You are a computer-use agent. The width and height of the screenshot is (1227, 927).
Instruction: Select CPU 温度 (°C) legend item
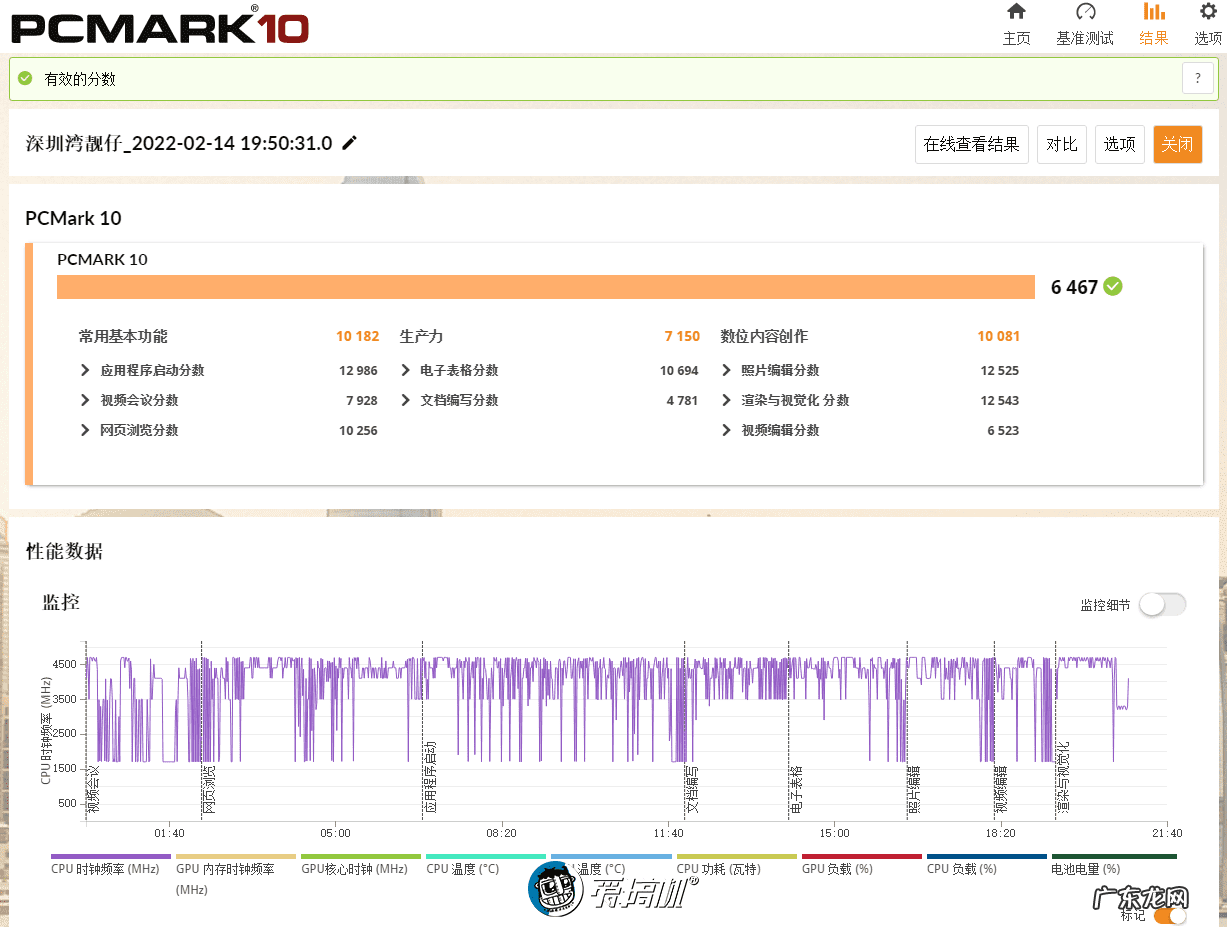[463, 869]
